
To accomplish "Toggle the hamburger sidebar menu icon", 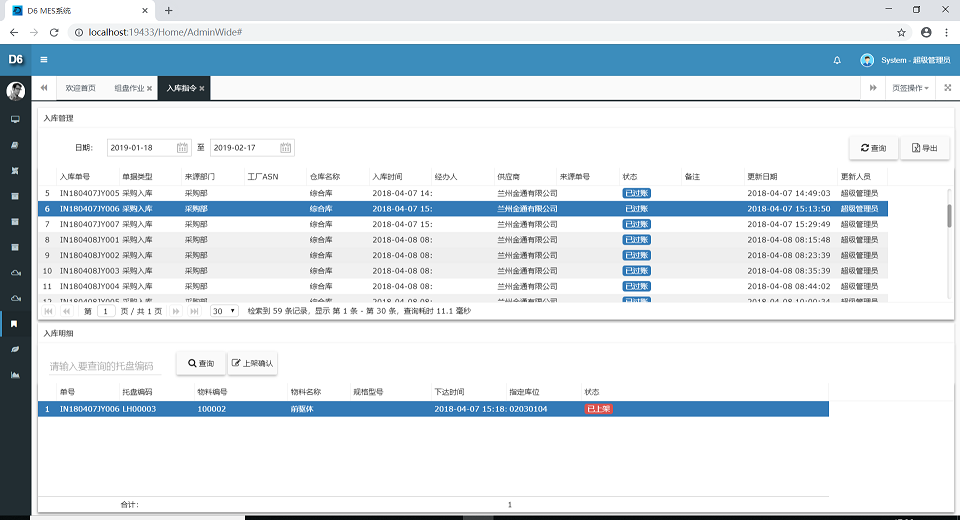I will (x=43, y=59).
